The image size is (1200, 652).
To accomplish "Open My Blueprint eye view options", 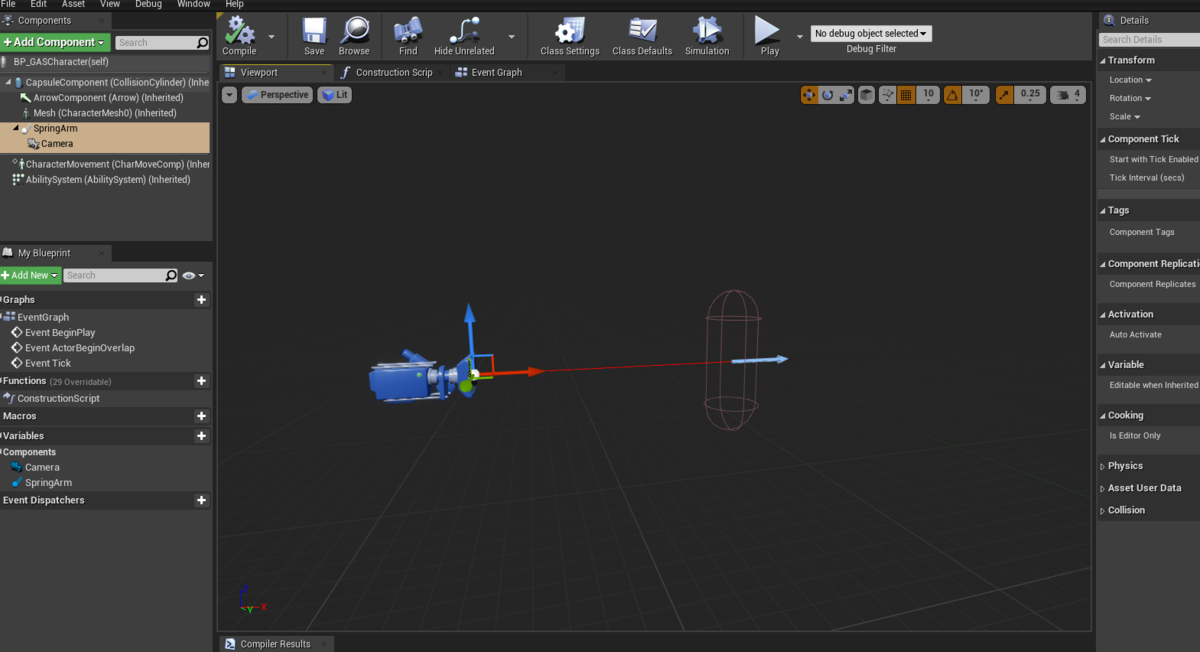I will [x=193, y=275].
